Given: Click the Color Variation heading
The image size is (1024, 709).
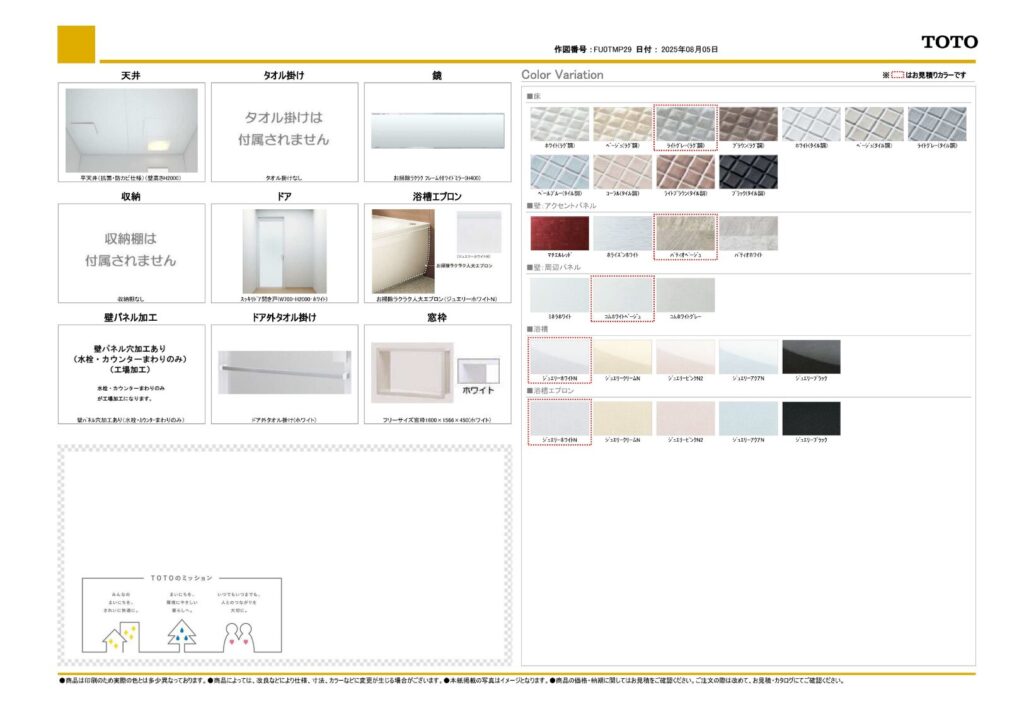Looking at the screenshot, I should [562, 75].
